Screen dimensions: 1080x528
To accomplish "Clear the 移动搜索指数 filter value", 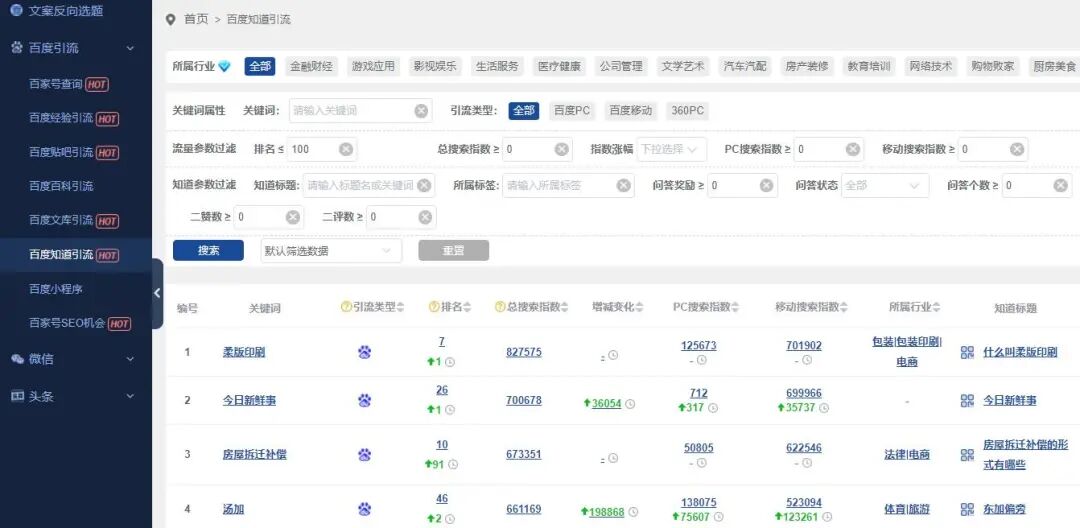I will [1017, 149].
